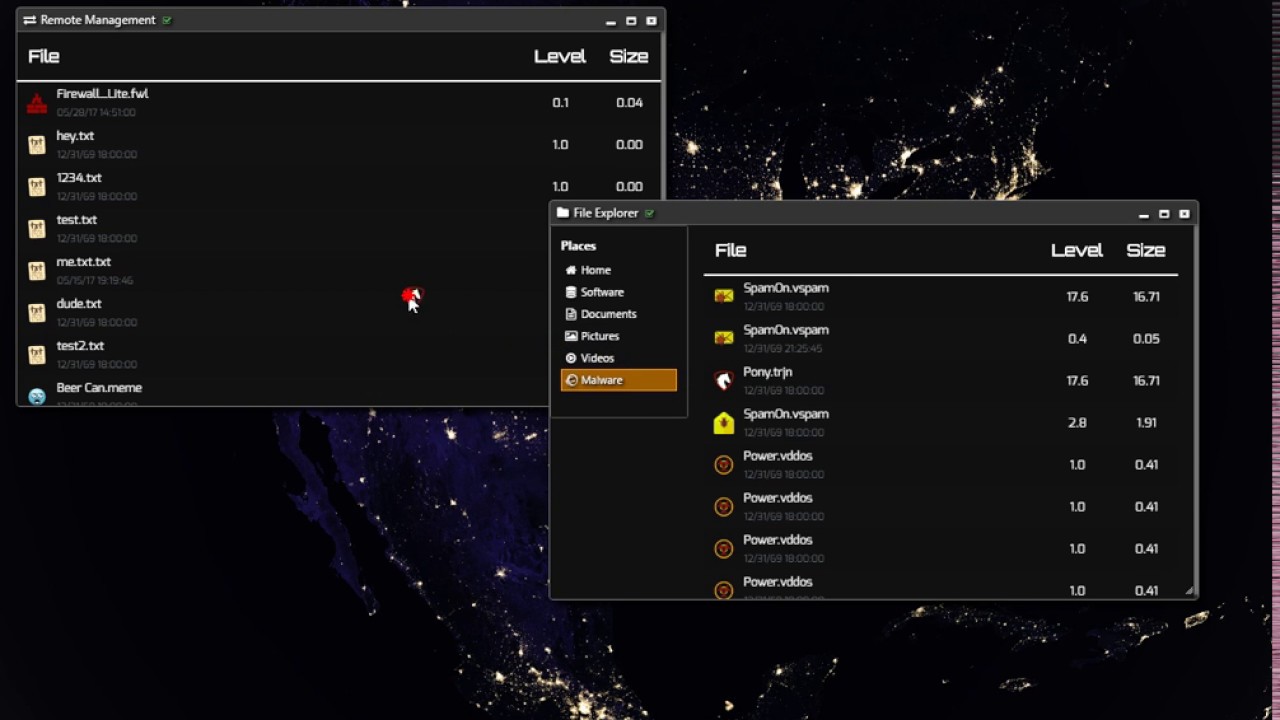Click the test.txt text file icon
This screenshot has height=720, width=1280.
click(37, 229)
